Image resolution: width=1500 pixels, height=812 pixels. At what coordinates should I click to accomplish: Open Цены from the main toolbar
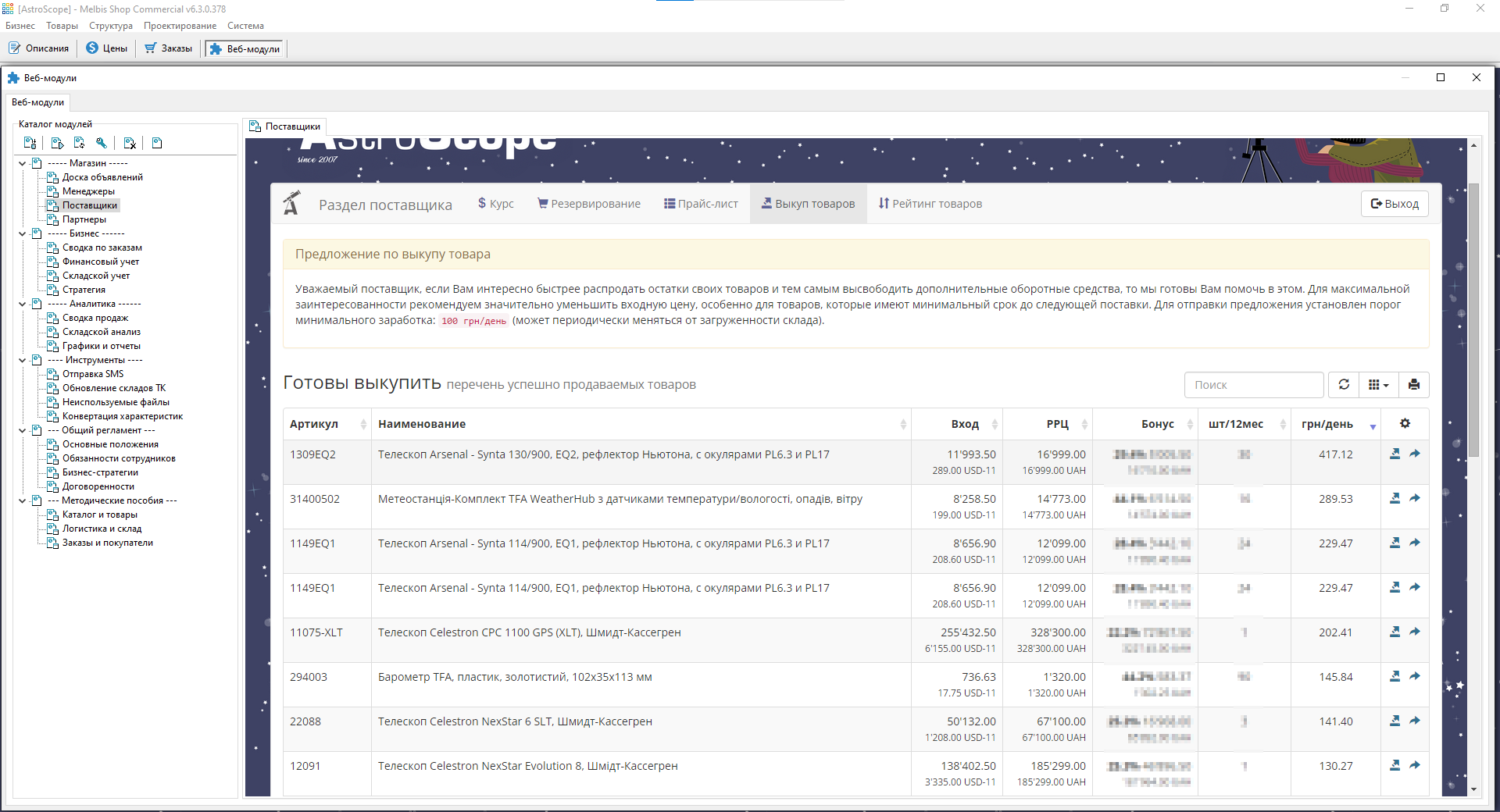(107, 48)
